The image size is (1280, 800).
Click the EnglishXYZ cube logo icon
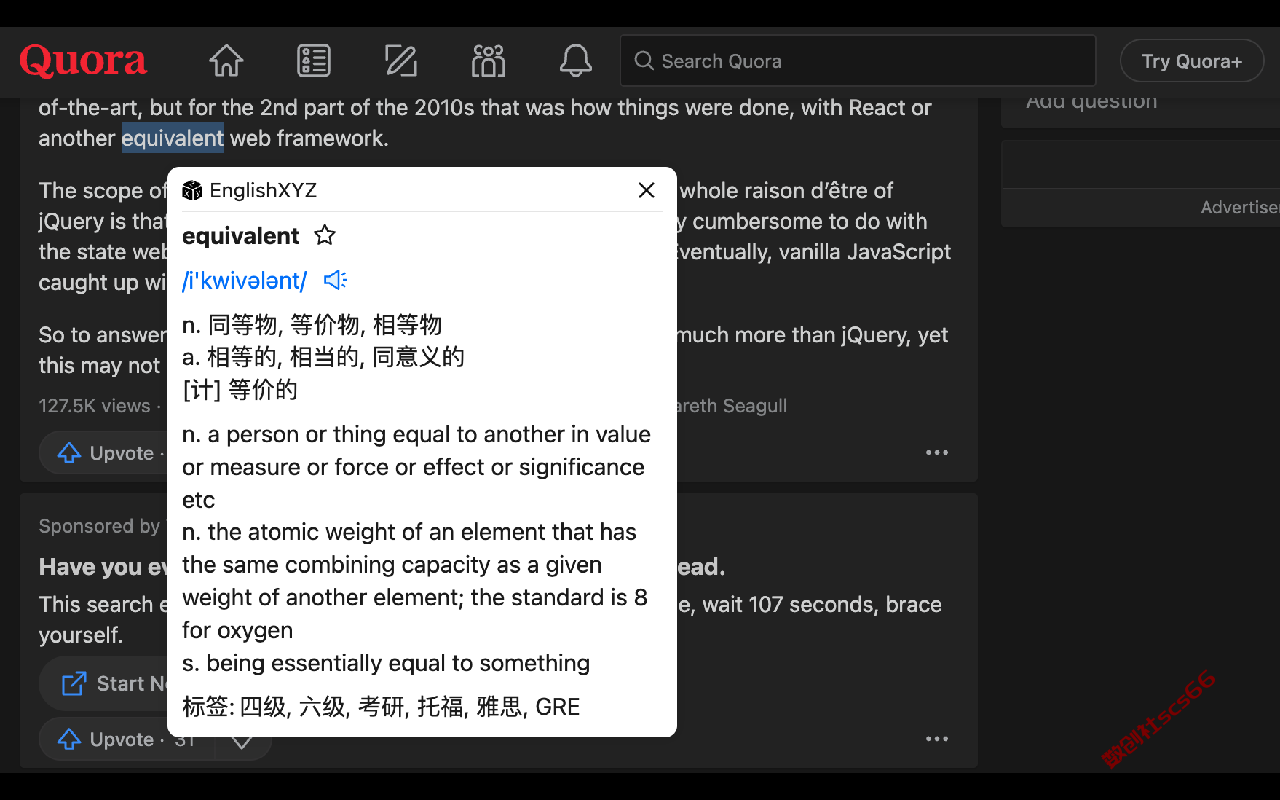click(192, 190)
